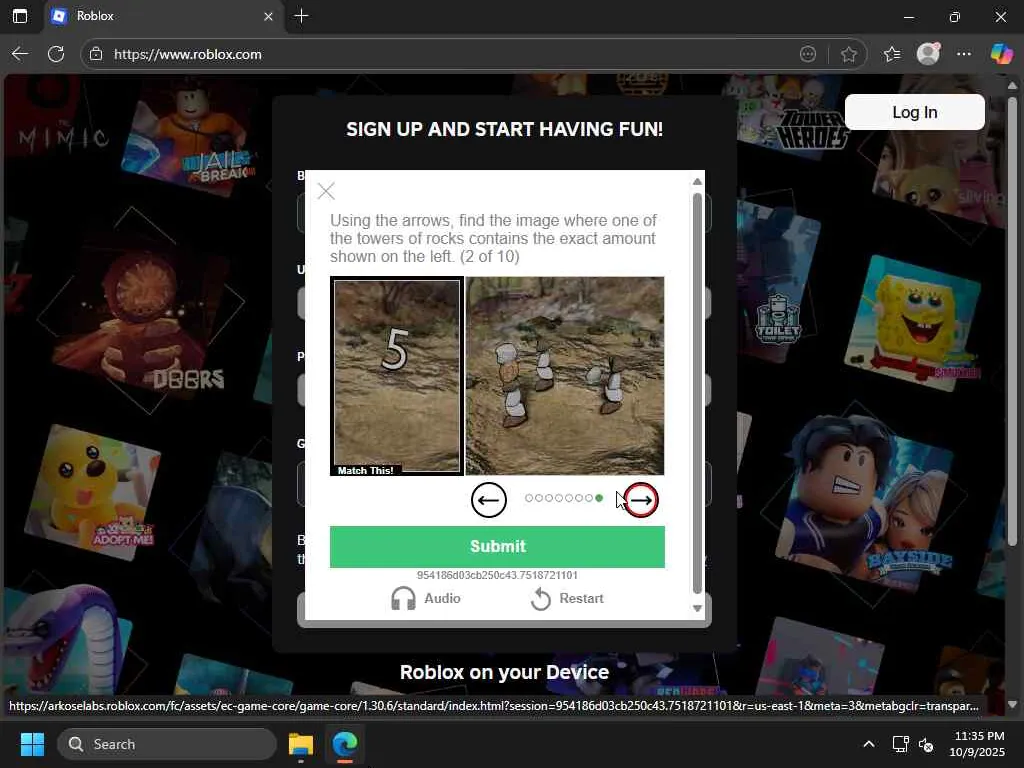Switch to the Audio challenge
The image size is (1024, 768).
click(426, 598)
